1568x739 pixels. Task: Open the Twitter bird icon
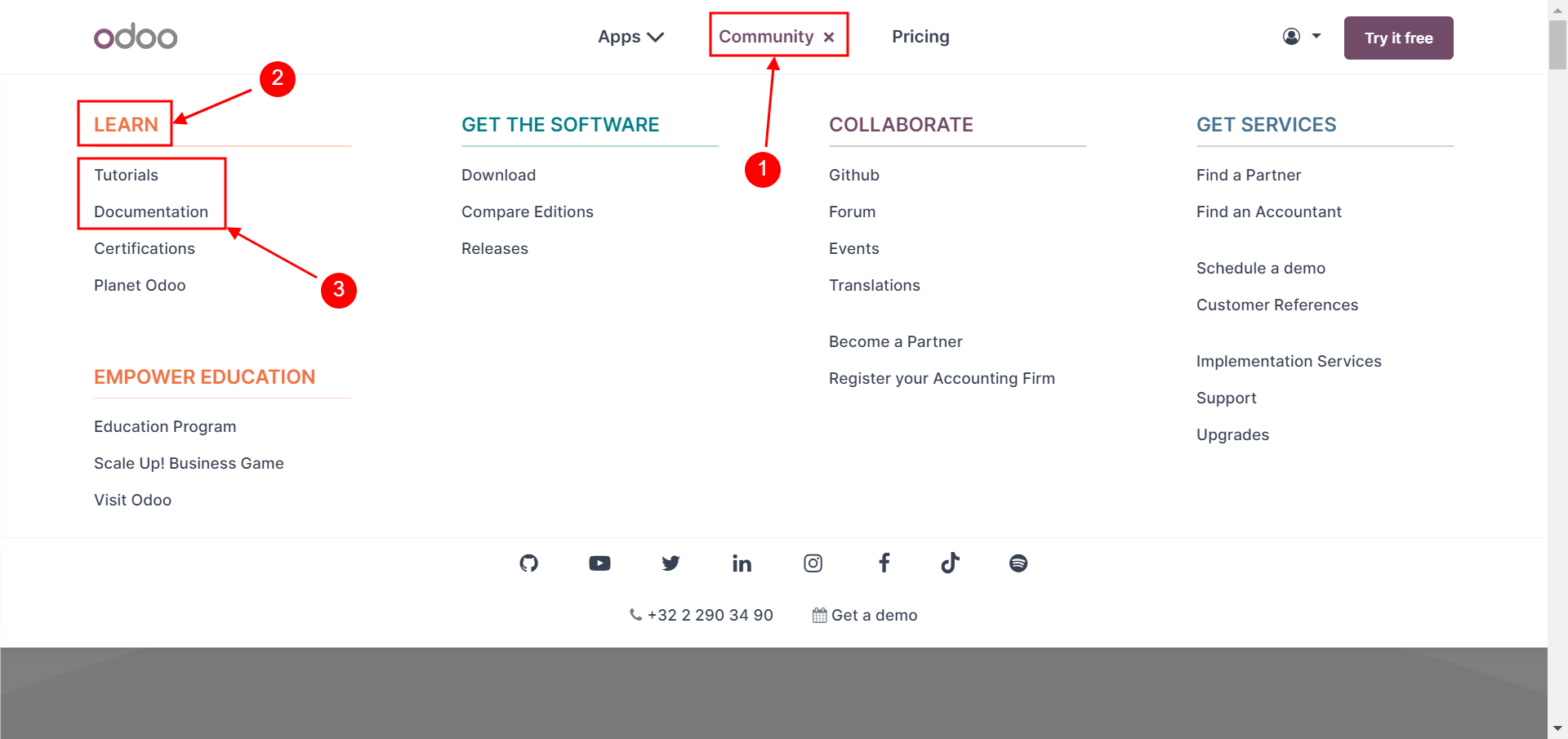670,563
